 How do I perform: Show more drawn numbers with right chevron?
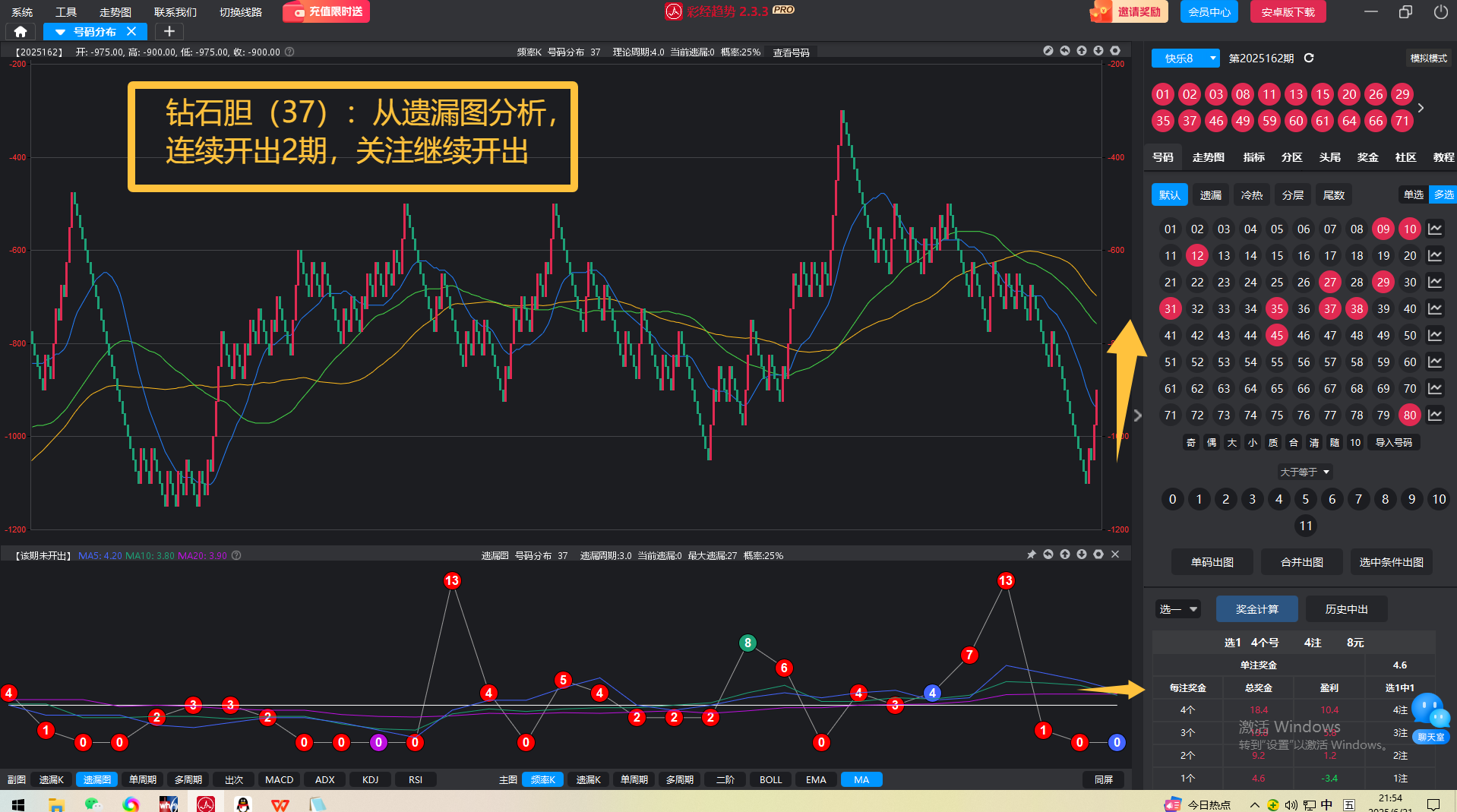coord(1421,108)
